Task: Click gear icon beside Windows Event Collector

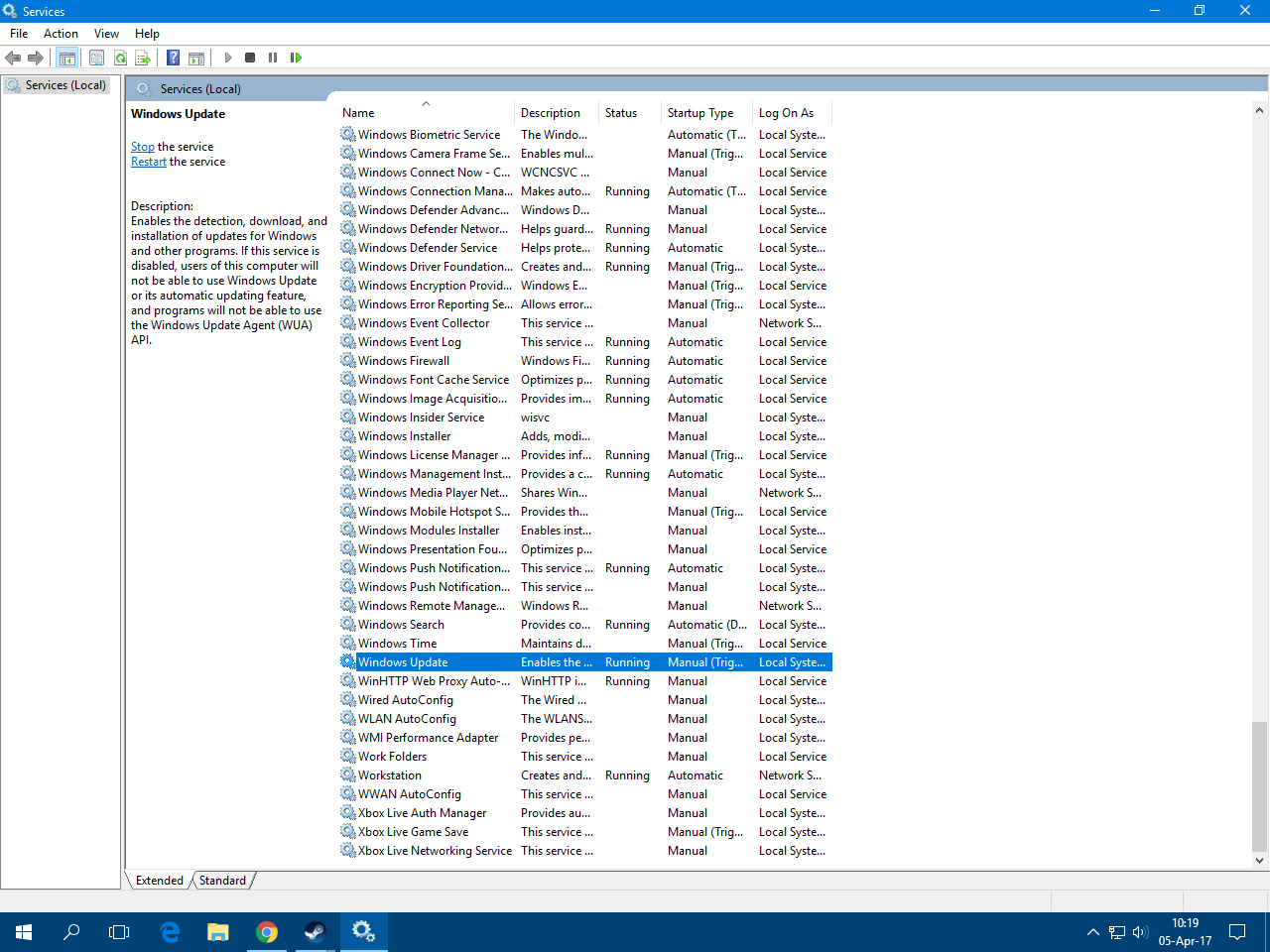Action: coord(348,323)
